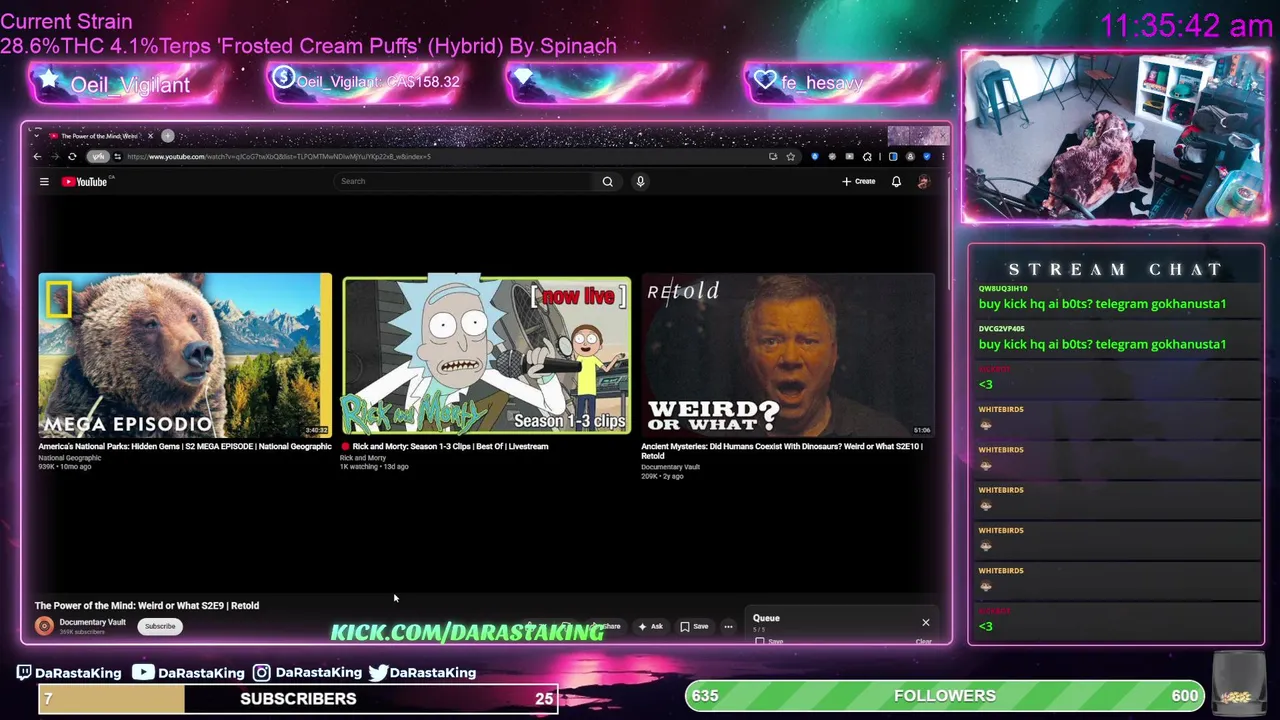The height and width of the screenshot is (720, 1280).
Task: Click the Documentary Vault channel name under video
Action: [92, 622]
